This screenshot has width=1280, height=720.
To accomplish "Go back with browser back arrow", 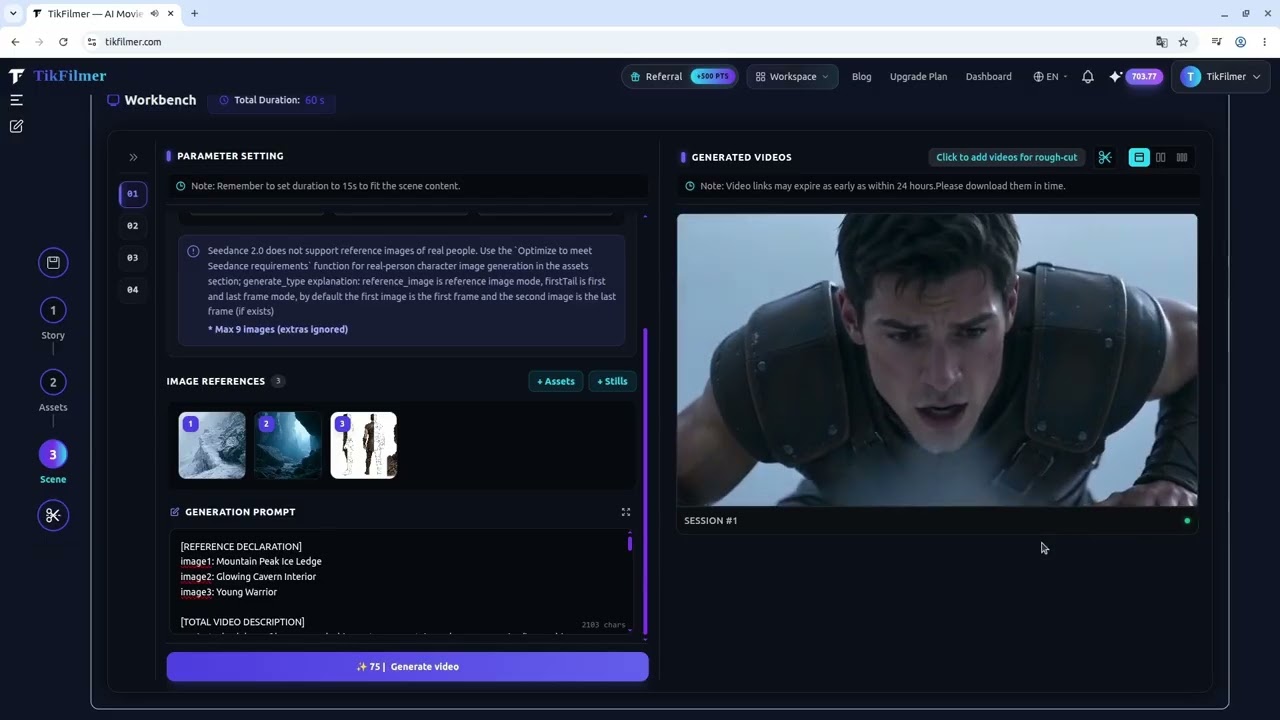I will [15, 42].
